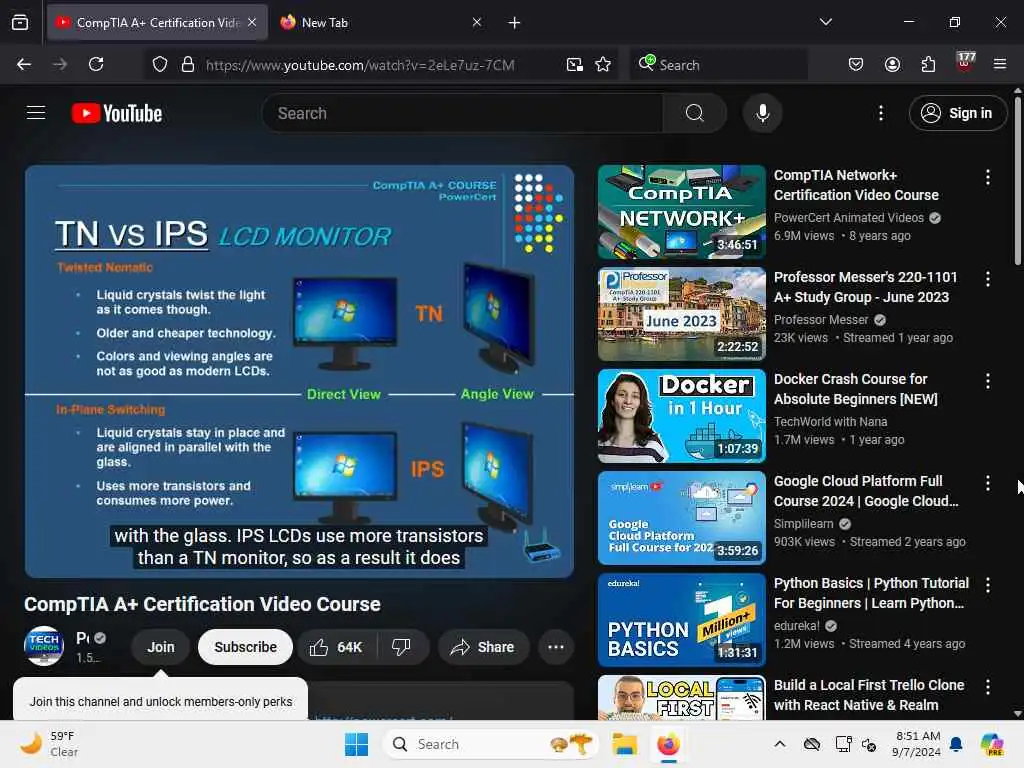Dislike the video with thumbs down
1024x768 pixels.
401,647
